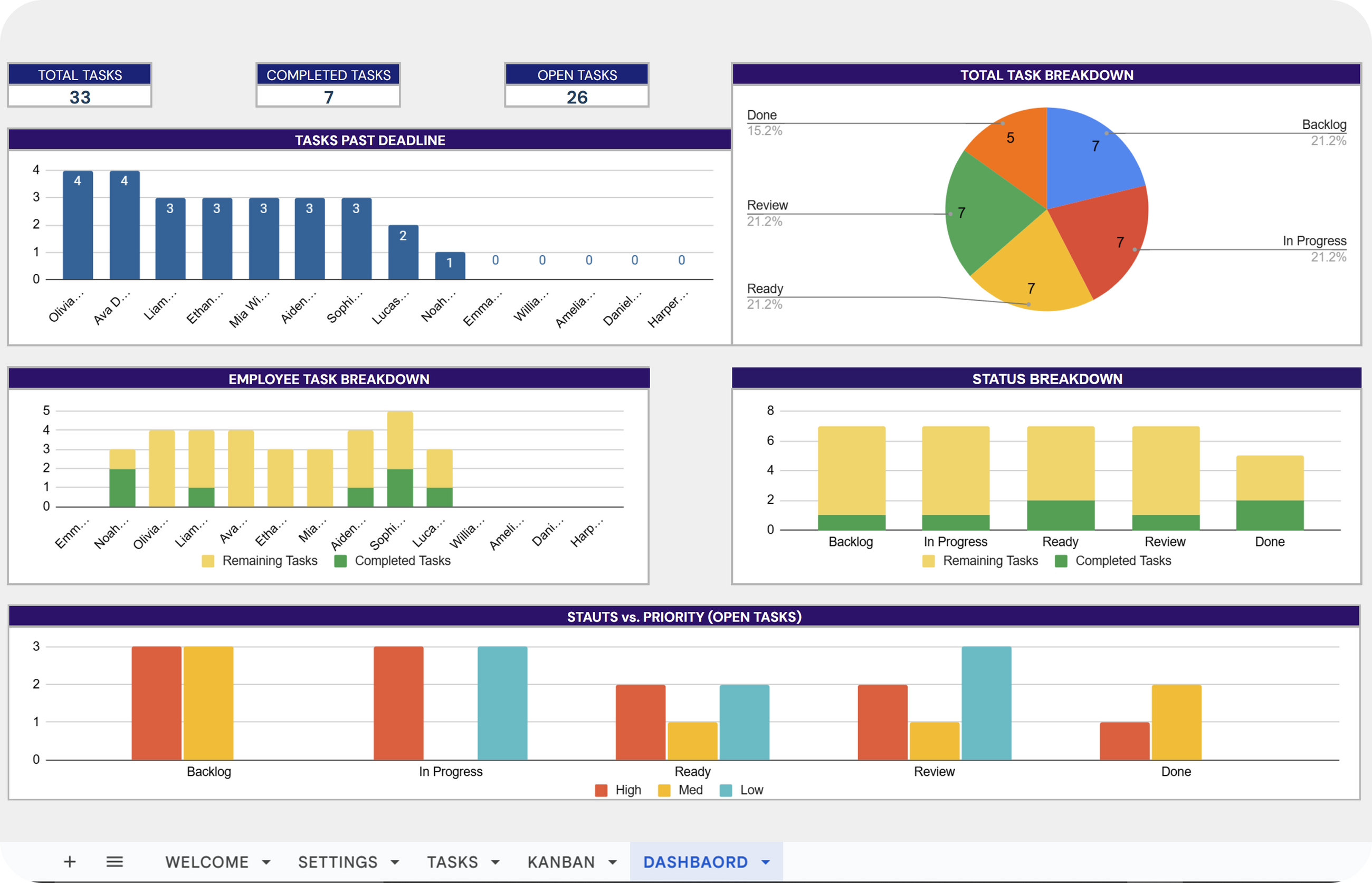Click Completed Tasks legend swatch in Status Breakdown
This screenshot has height=883, width=1372.
[x=1061, y=561]
